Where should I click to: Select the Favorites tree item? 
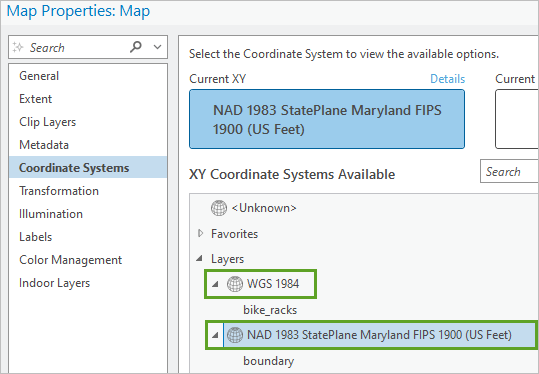[x=234, y=234]
